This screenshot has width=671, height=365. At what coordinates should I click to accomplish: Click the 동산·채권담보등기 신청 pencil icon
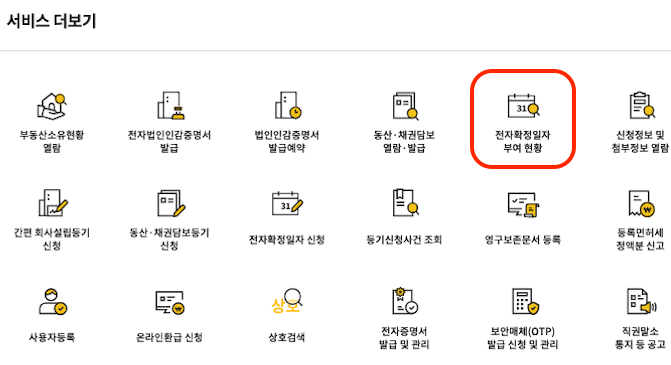click(x=171, y=203)
